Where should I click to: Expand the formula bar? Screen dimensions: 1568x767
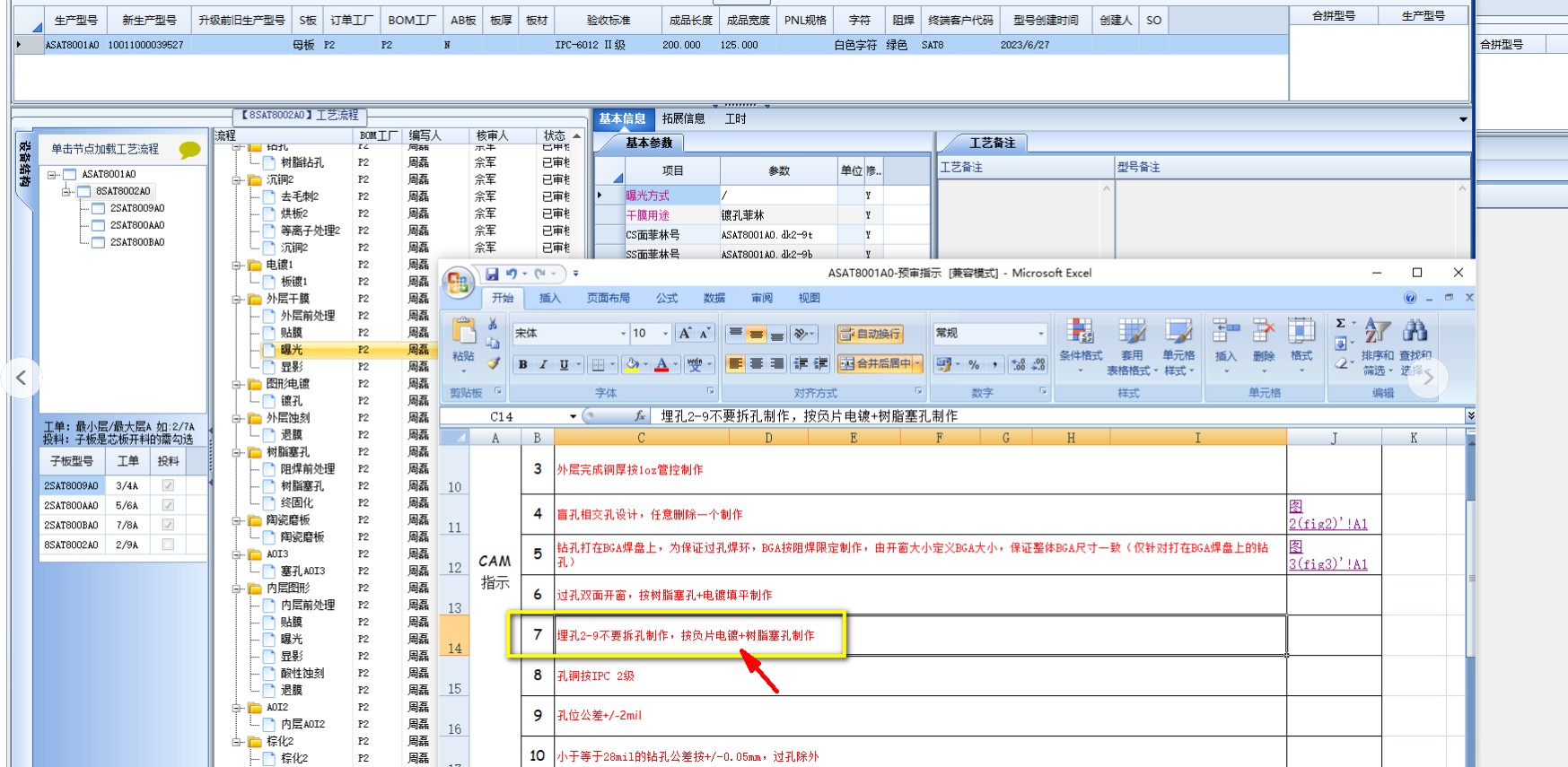[1470, 416]
